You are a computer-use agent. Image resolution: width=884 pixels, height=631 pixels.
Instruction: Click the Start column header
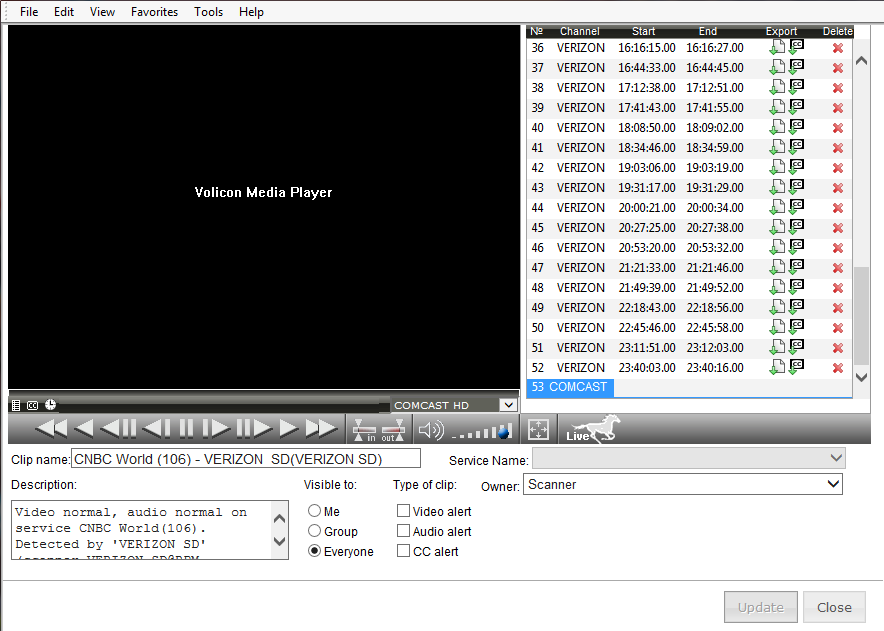pos(643,32)
